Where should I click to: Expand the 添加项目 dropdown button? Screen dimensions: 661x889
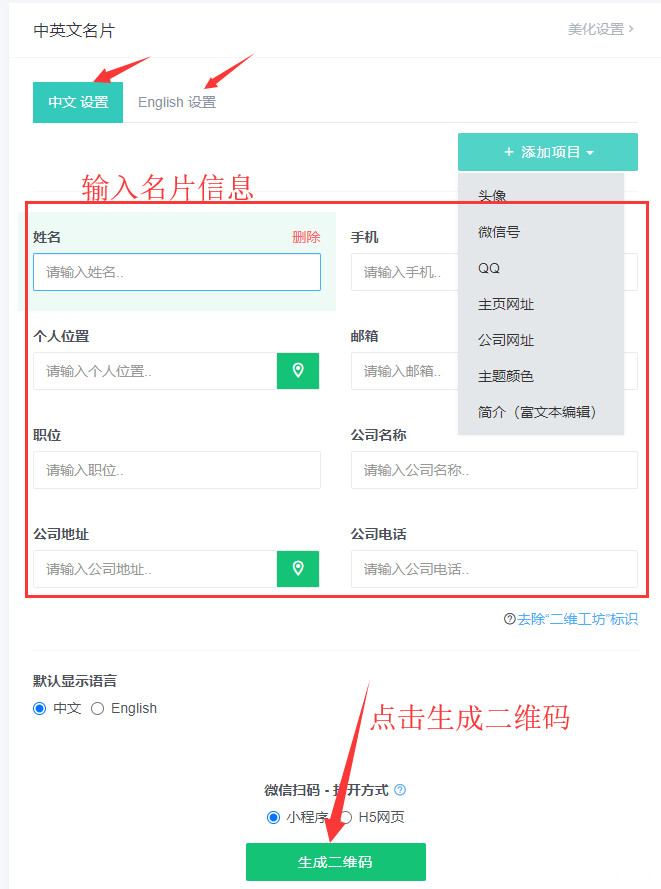click(548, 152)
